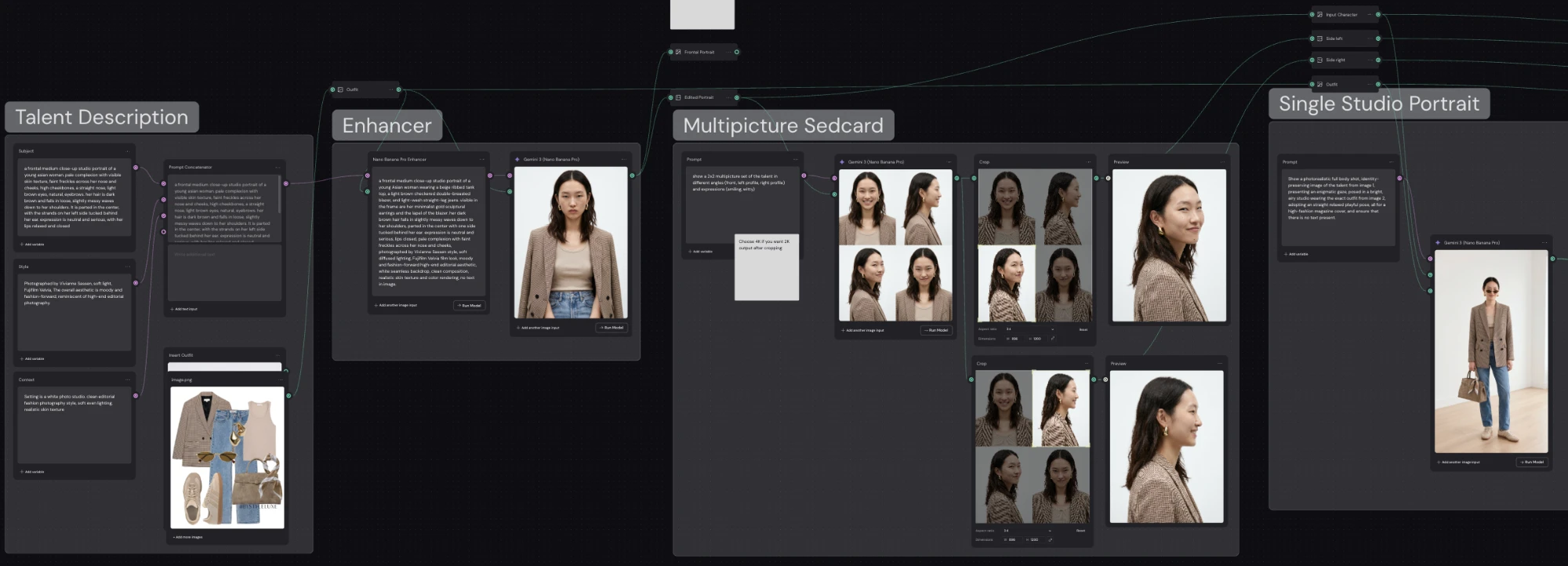Image resolution: width=1568 pixels, height=566 pixels.
Task: Select the outfit collage image thumbnail
Action: (227, 458)
